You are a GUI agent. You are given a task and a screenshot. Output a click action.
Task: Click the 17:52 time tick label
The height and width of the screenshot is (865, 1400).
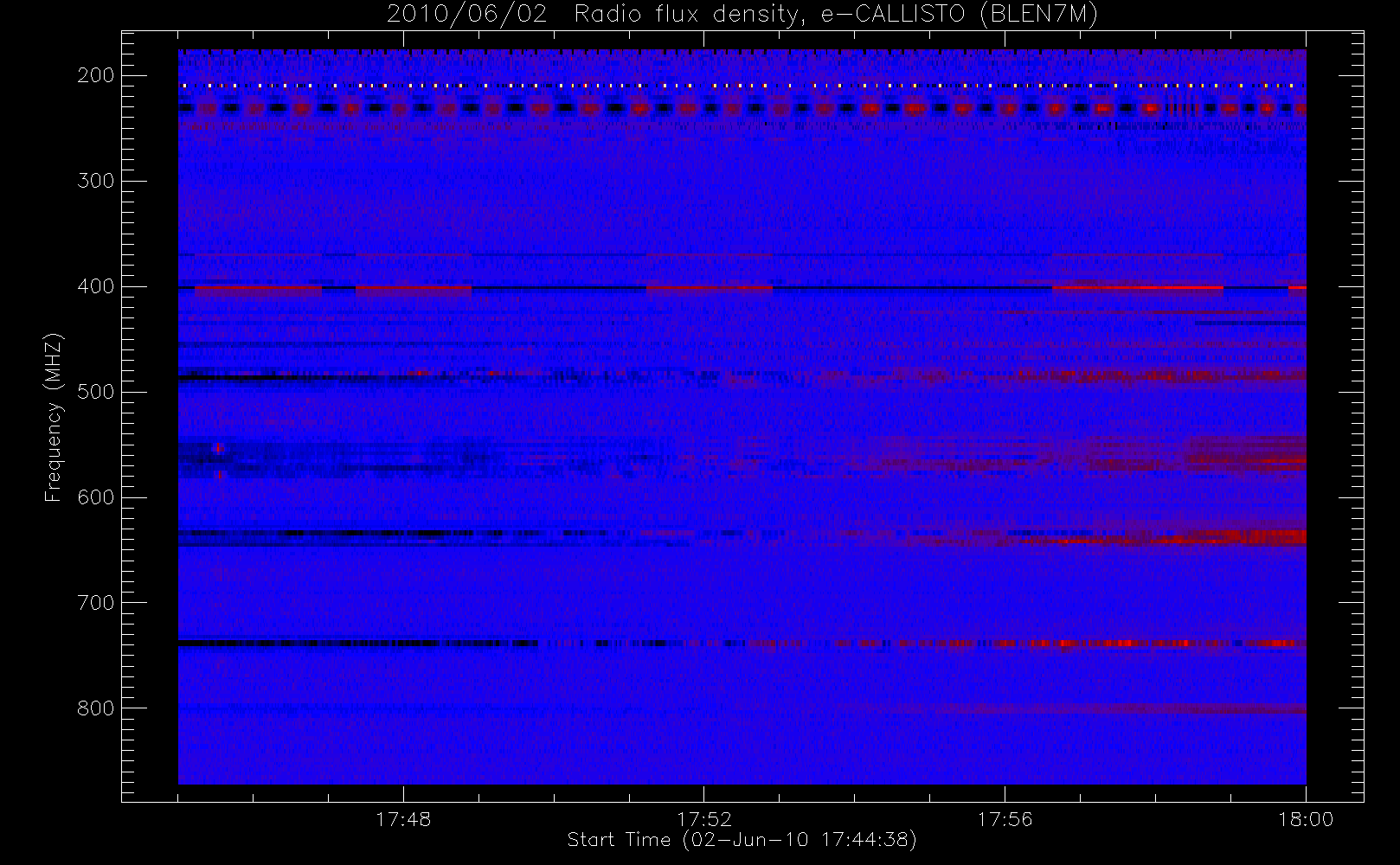pyautogui.click(x=704, y=819)
